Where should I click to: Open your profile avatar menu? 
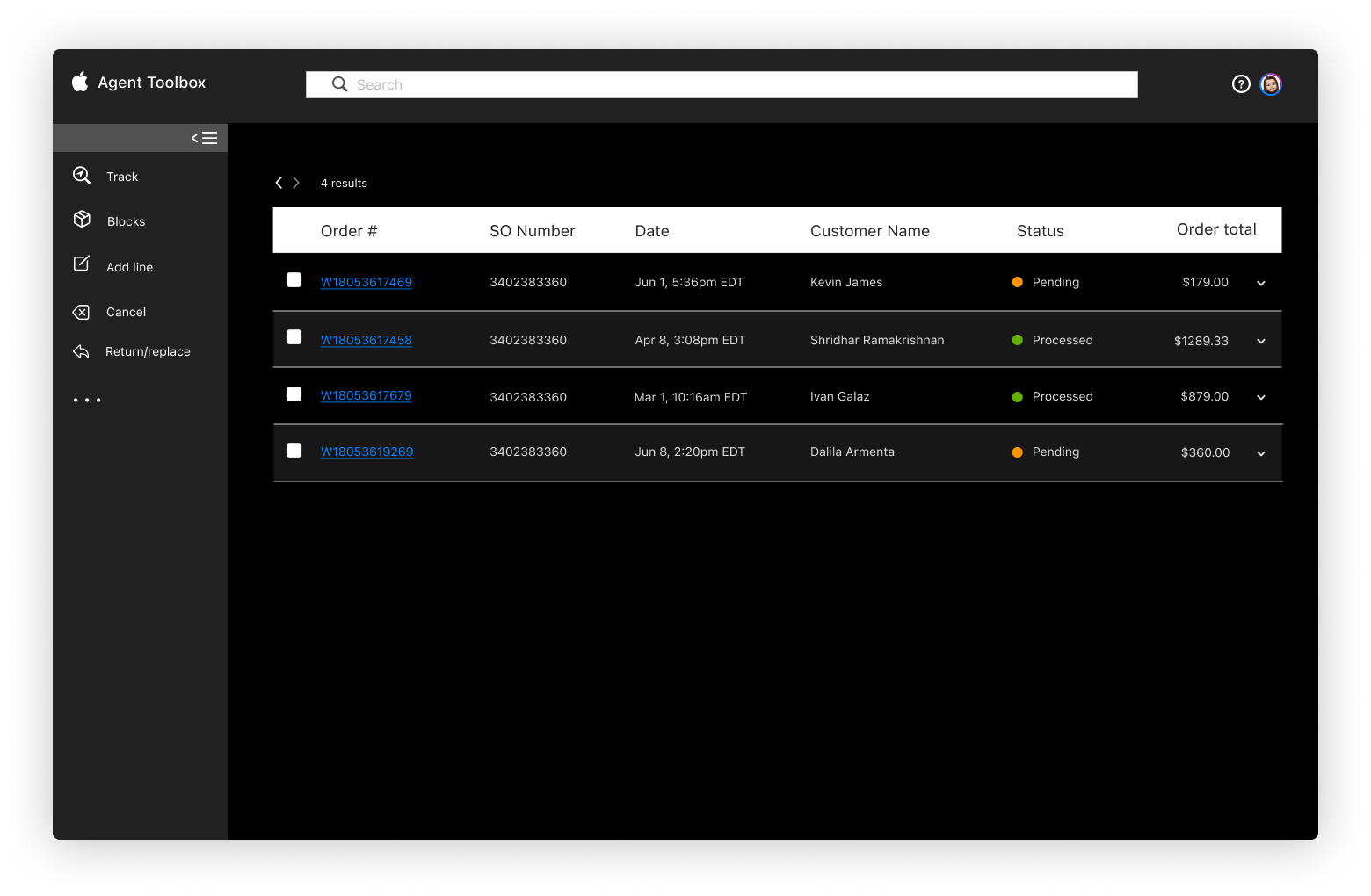point(1271,84)
